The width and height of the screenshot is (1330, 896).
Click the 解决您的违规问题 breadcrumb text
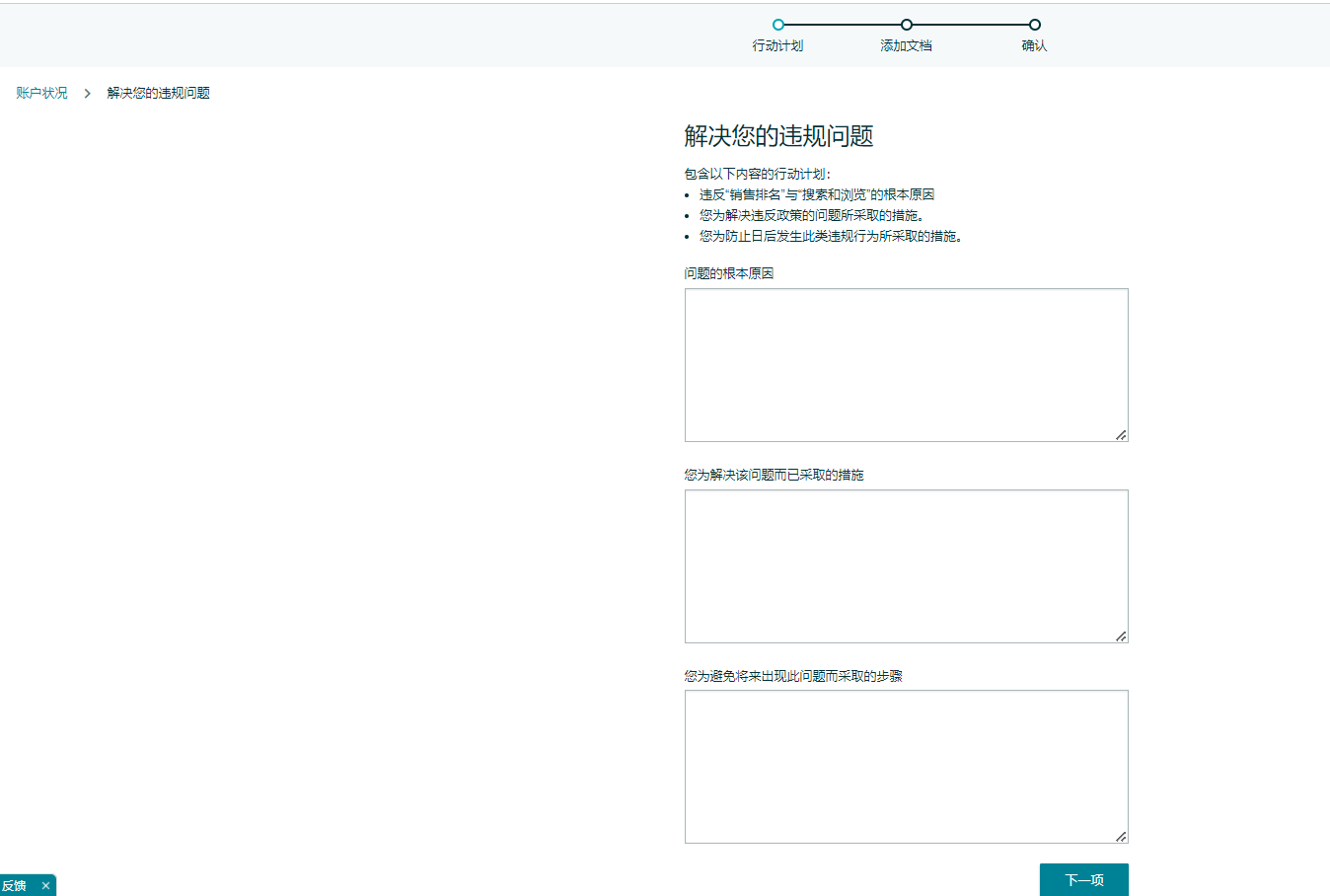(x=159, y=93)
